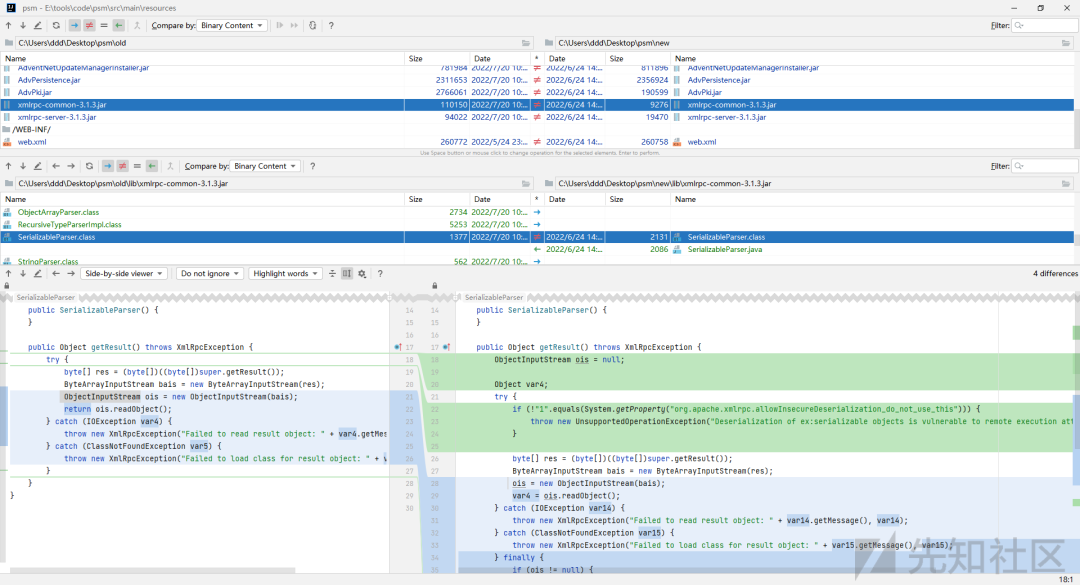Copy the selected file to the right side
The image size is (1080, 585).
pyautogui.click(x=75, y=25)
